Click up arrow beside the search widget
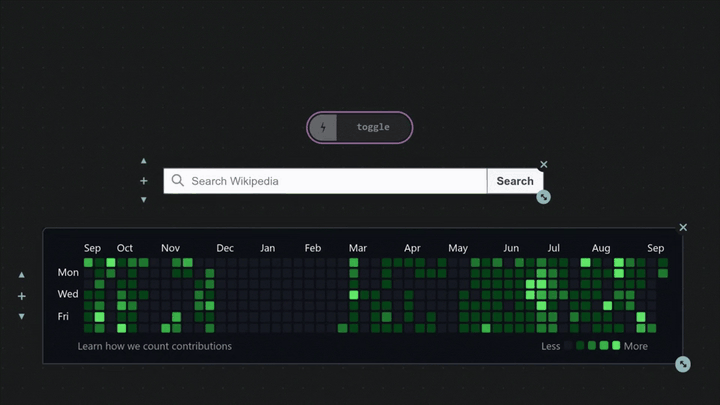Screen dimensions: 720x405 coord(144,161)
